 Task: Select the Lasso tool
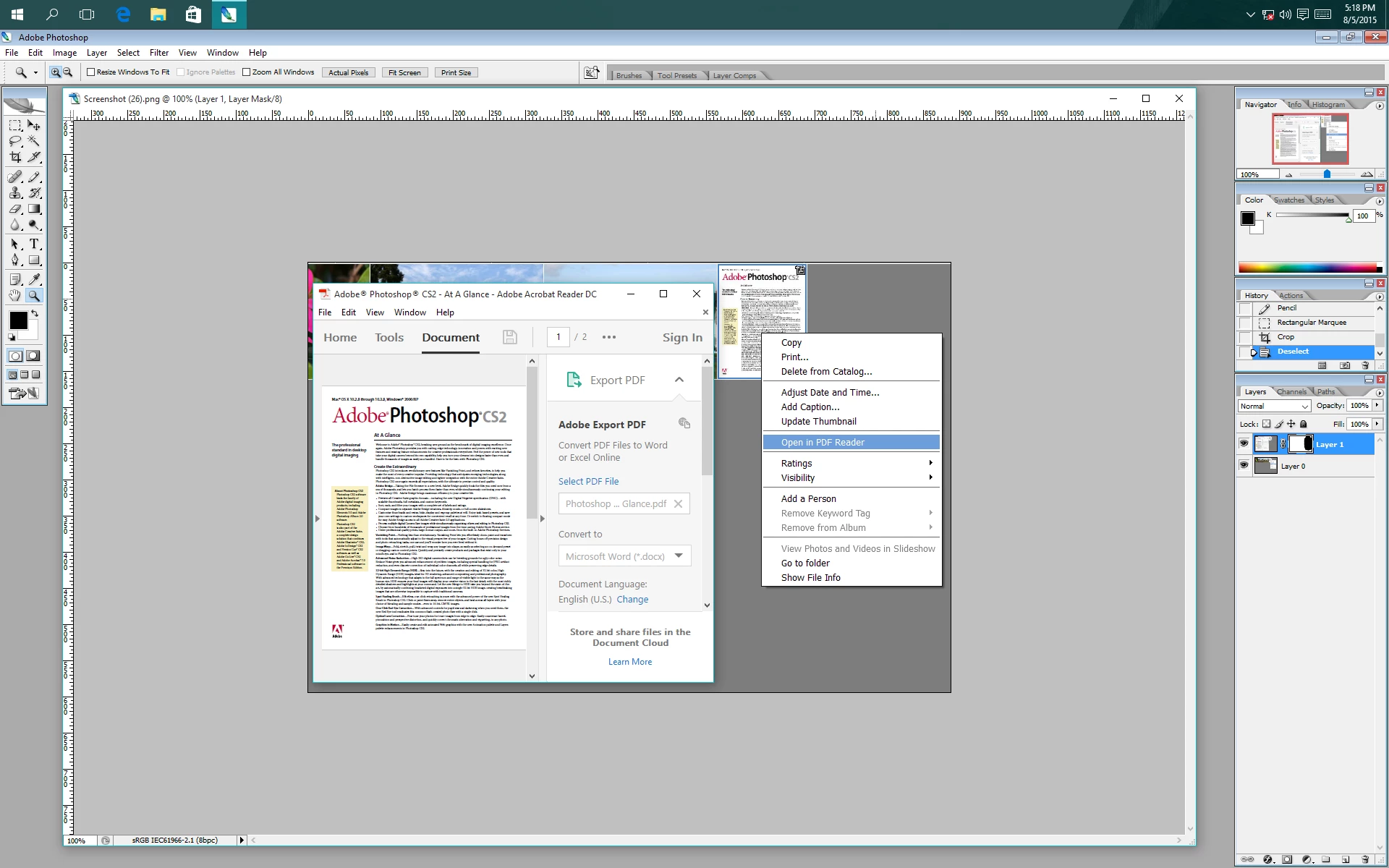[x=14, y=141]
